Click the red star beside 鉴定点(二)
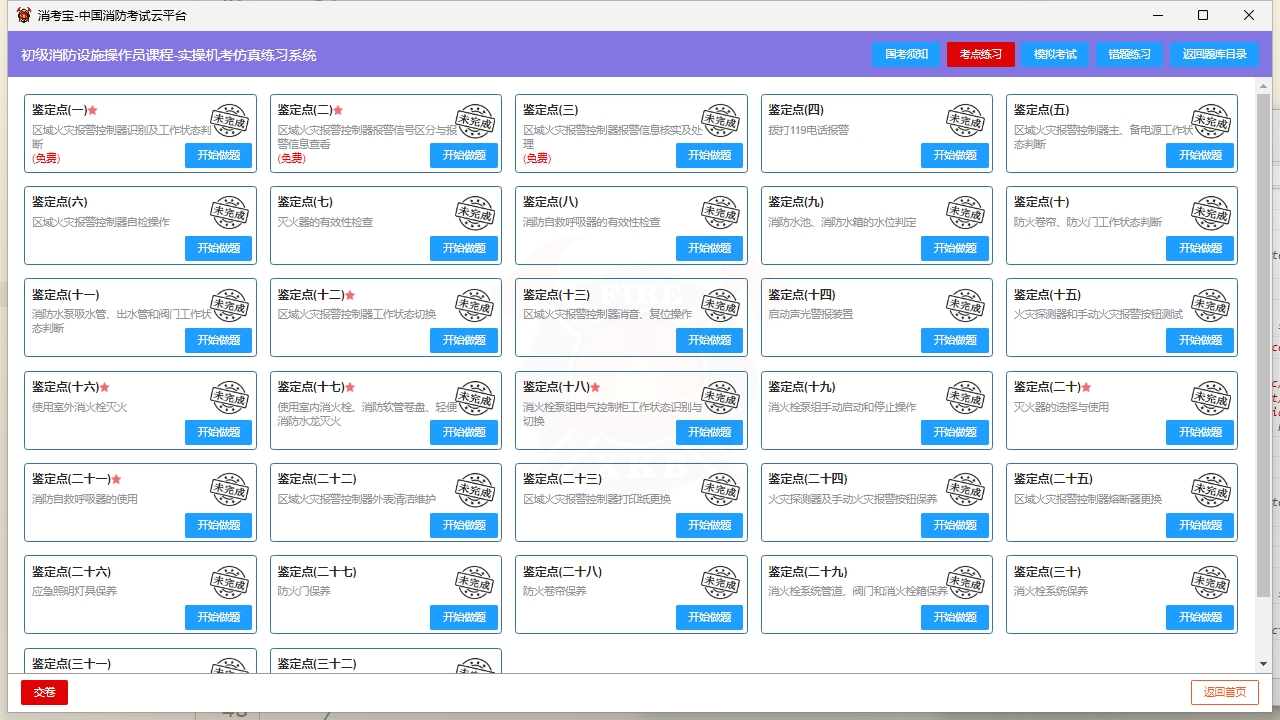 point(339,109)
